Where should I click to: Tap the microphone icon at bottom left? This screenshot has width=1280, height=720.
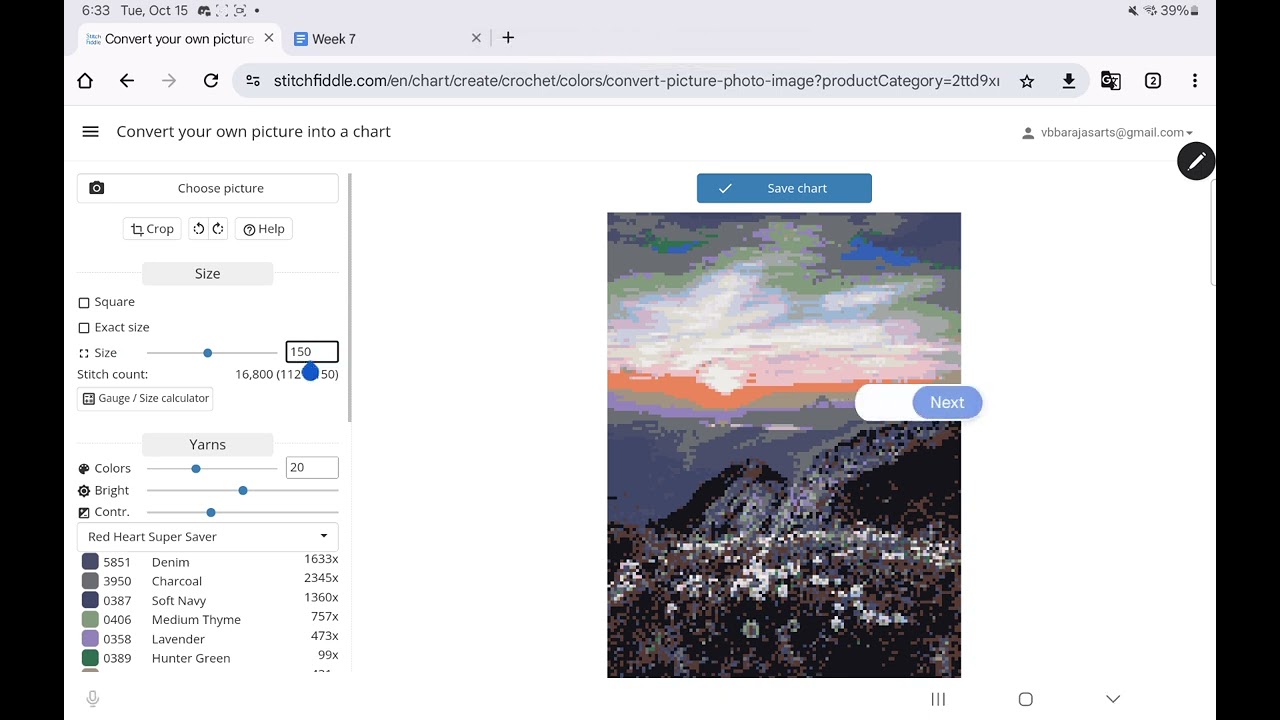point(93,699)
